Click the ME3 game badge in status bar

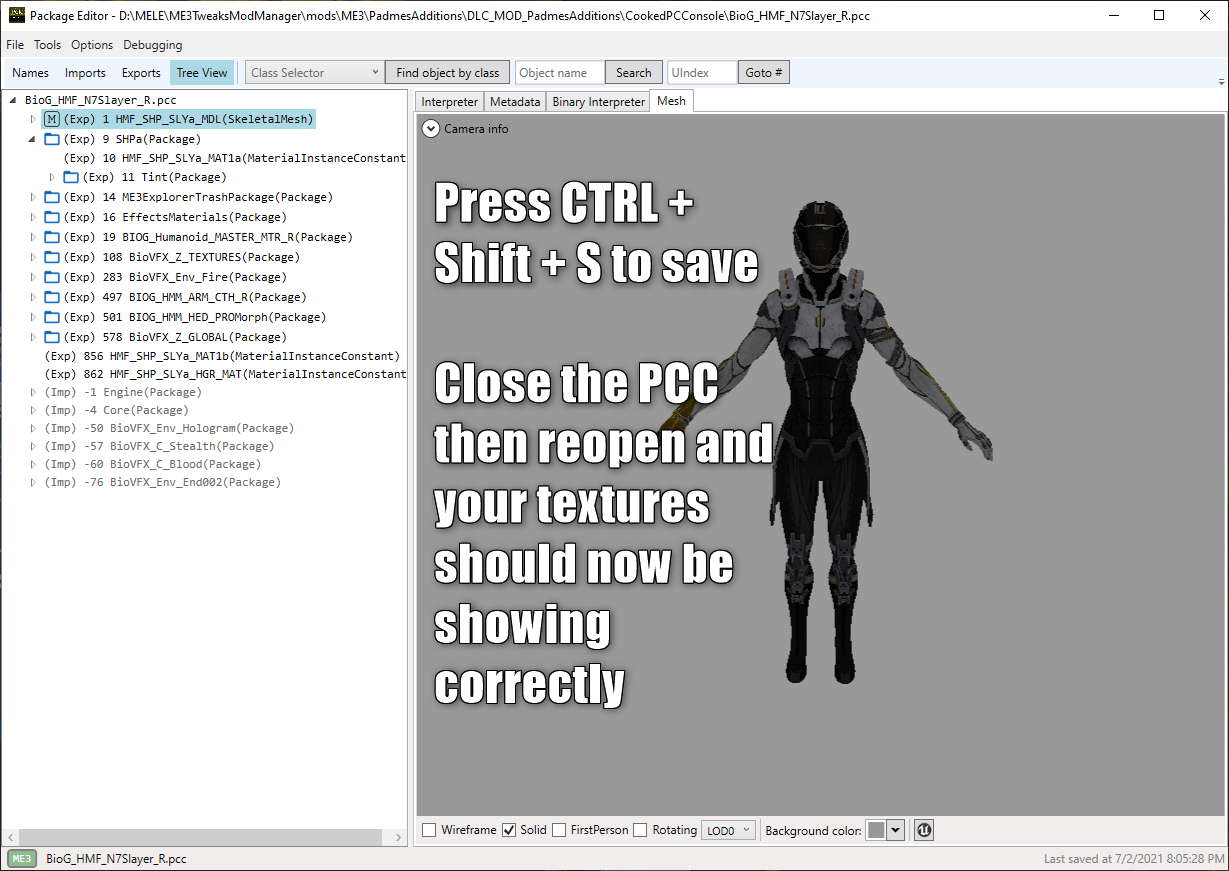pyautogui.click(x=22, y=859)
